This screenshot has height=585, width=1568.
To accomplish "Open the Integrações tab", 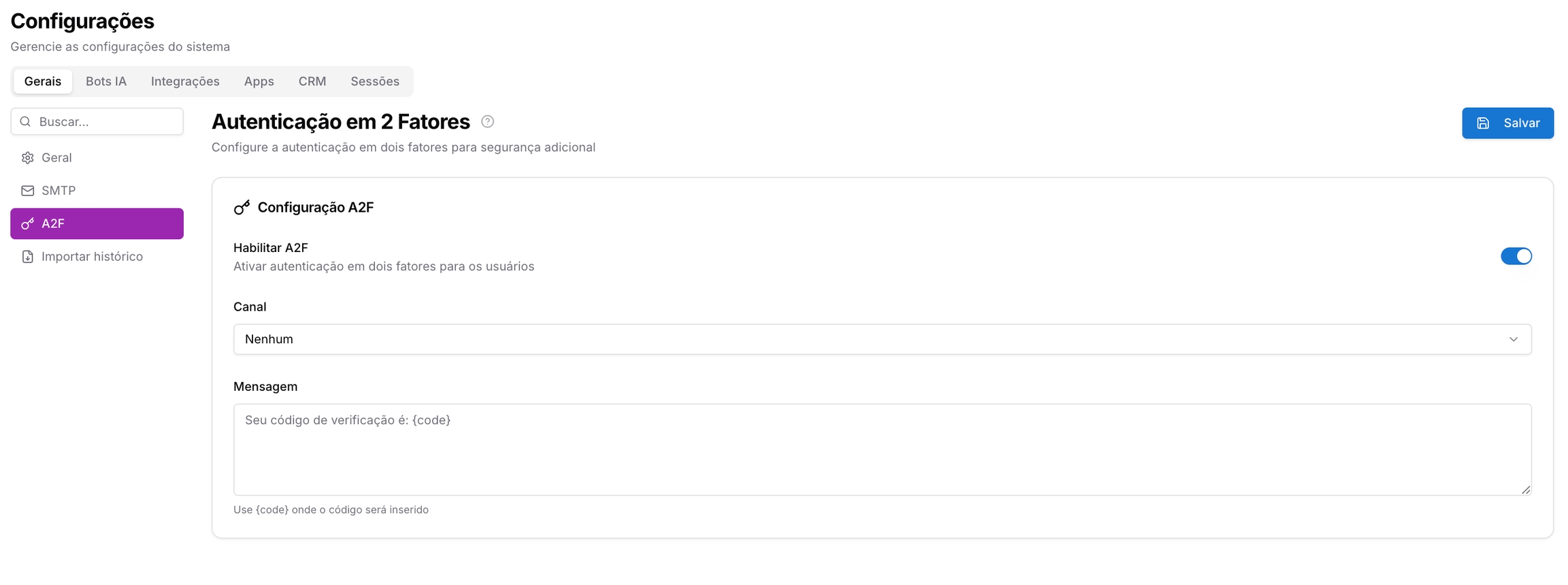I will click(x=185, y=81).
